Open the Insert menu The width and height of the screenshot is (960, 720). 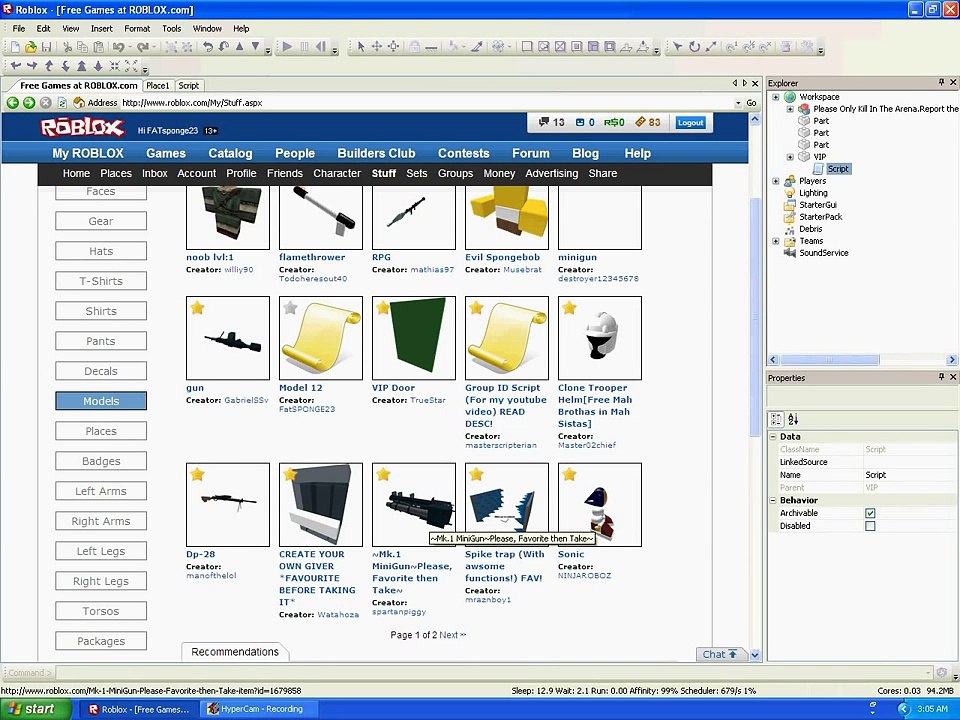point(102,28)
